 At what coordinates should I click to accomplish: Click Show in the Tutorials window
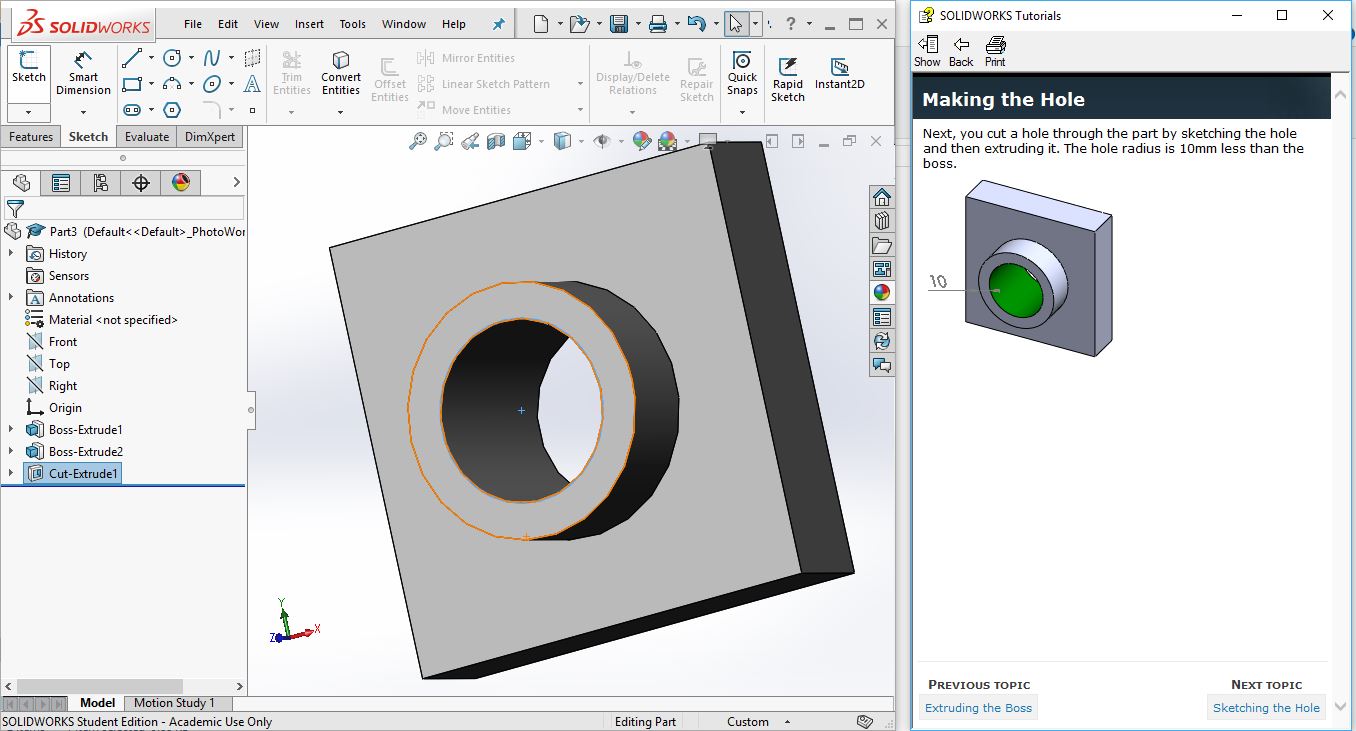pyautogui.click(x=928, y=52)
